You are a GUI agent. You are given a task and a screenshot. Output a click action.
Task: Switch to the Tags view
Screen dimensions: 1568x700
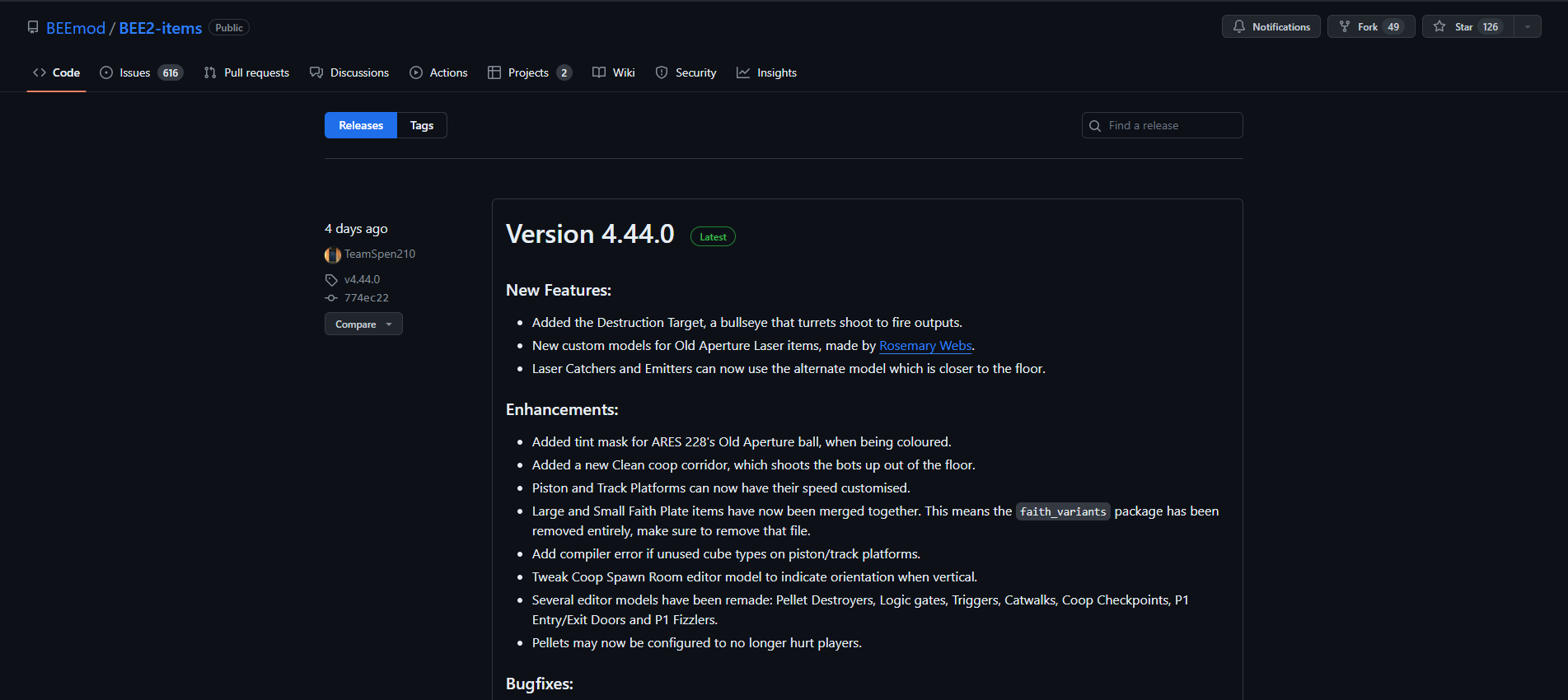pyautogui.click(x=422, y=126)
